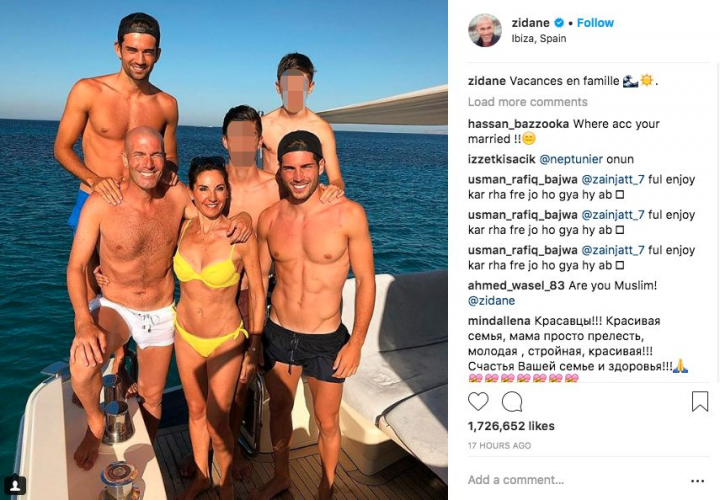View the 1,726,652 likes list
Viewport: 720px width, 500px height.
(x=511, y=426)
